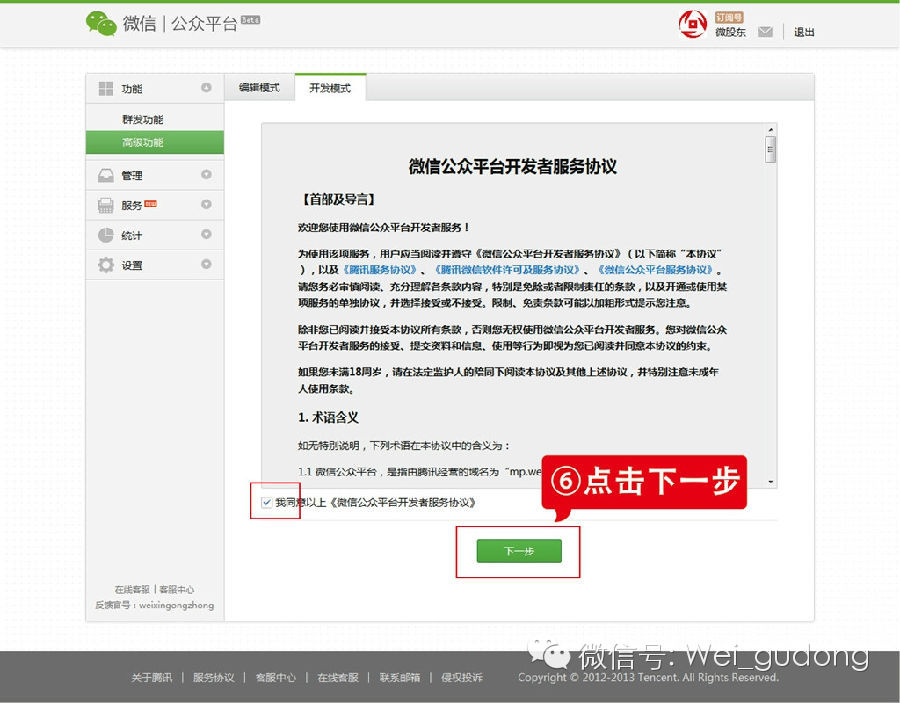Collapse the 功能 sidebar section
The width and height of the screenshot is (900, 703).
click(x=206, y=87)
